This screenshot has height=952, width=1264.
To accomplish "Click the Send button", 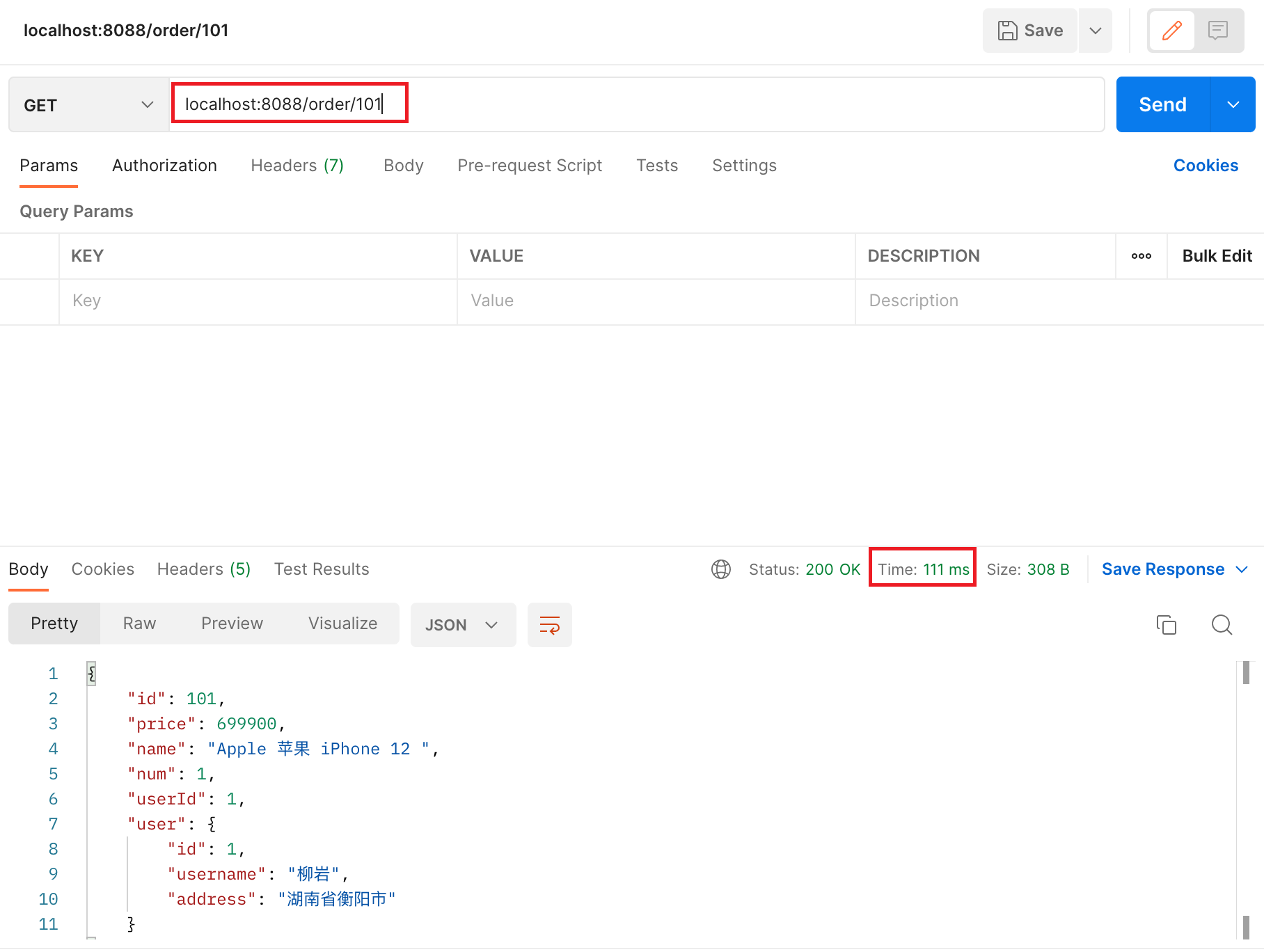I will click(1163, 104).
